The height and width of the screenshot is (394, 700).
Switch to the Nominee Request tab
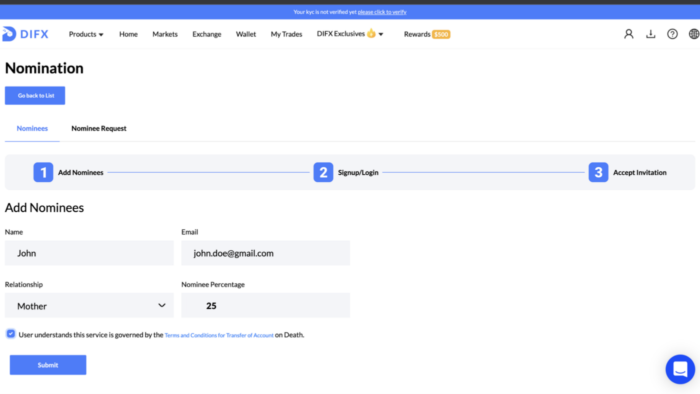click(99, 129)
